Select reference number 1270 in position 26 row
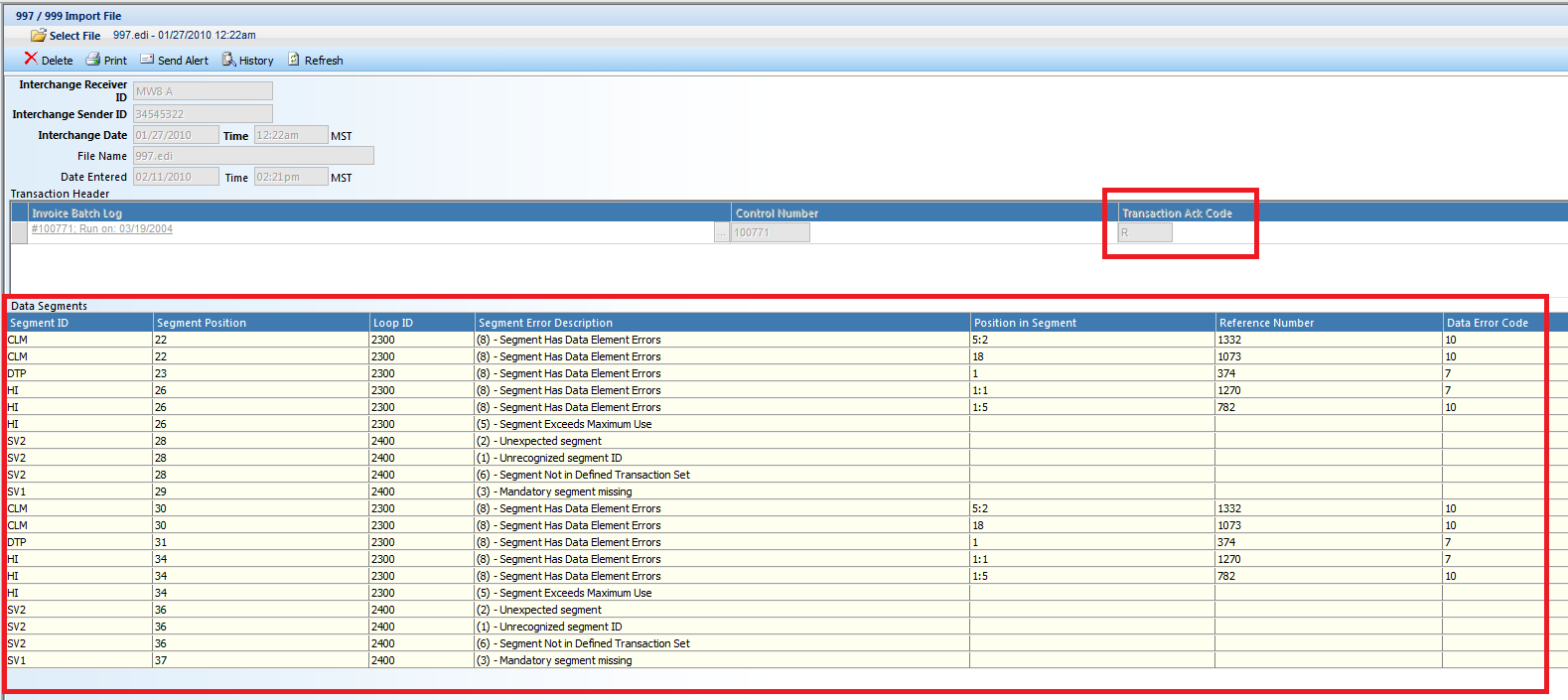The image size is (1568, 700). click(x=1330, y=390)
